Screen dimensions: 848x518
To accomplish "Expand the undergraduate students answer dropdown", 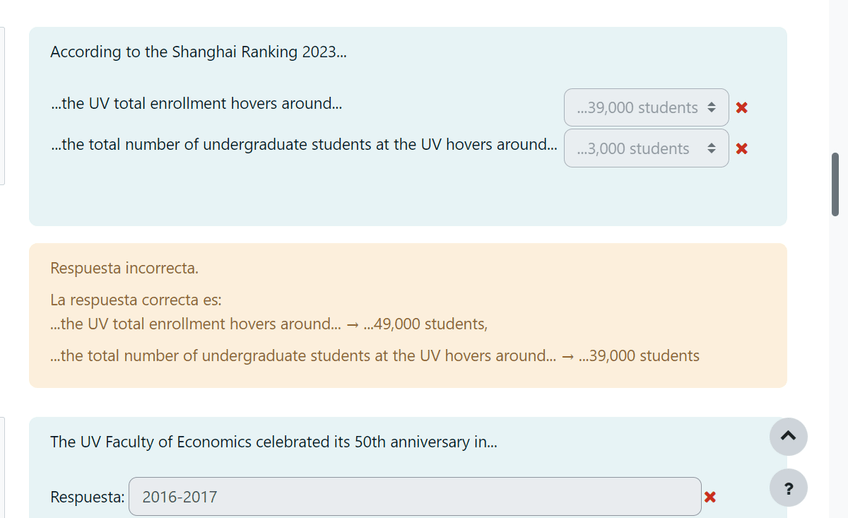I will point(646,149).
